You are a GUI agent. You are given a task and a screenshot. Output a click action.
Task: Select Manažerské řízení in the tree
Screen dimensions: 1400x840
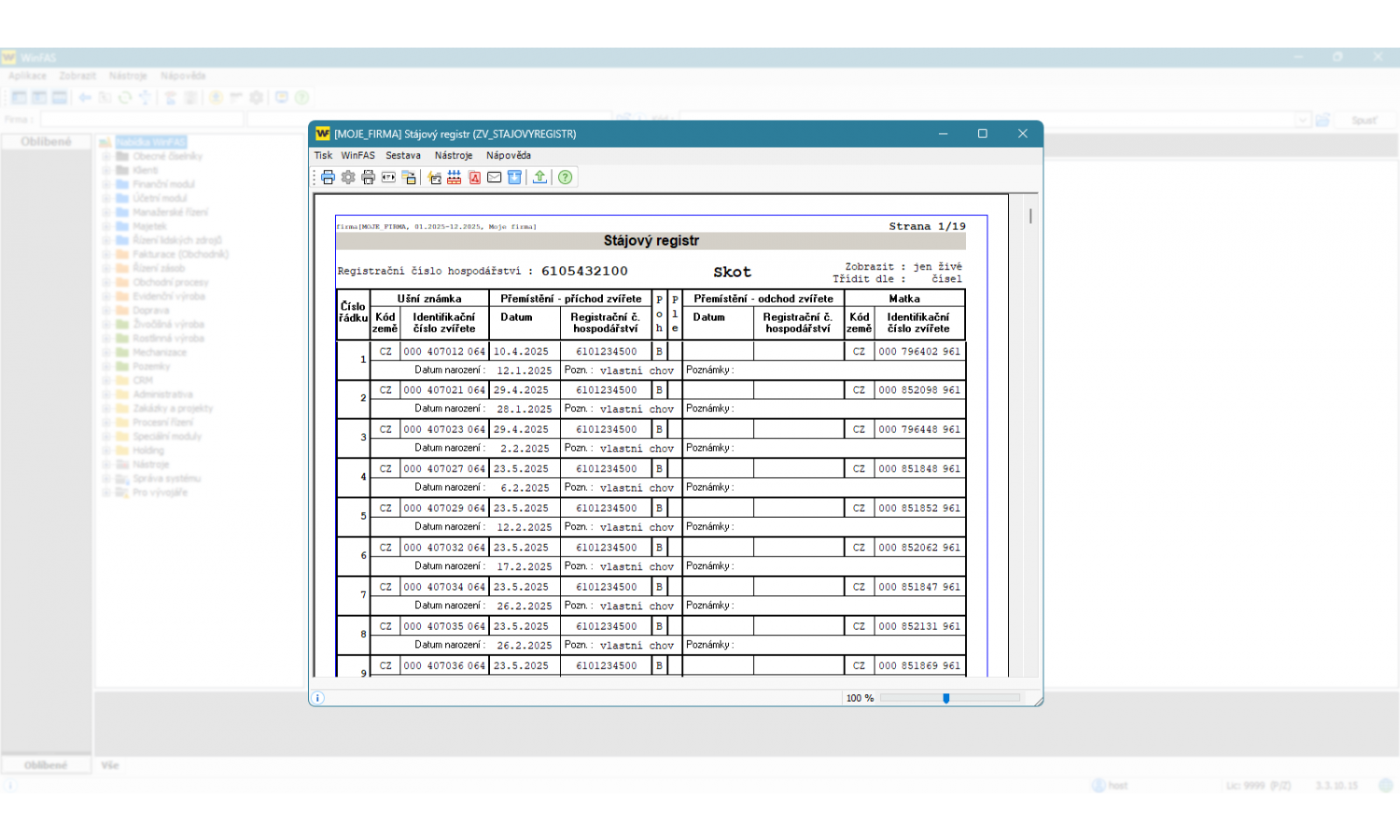[170, 212]
